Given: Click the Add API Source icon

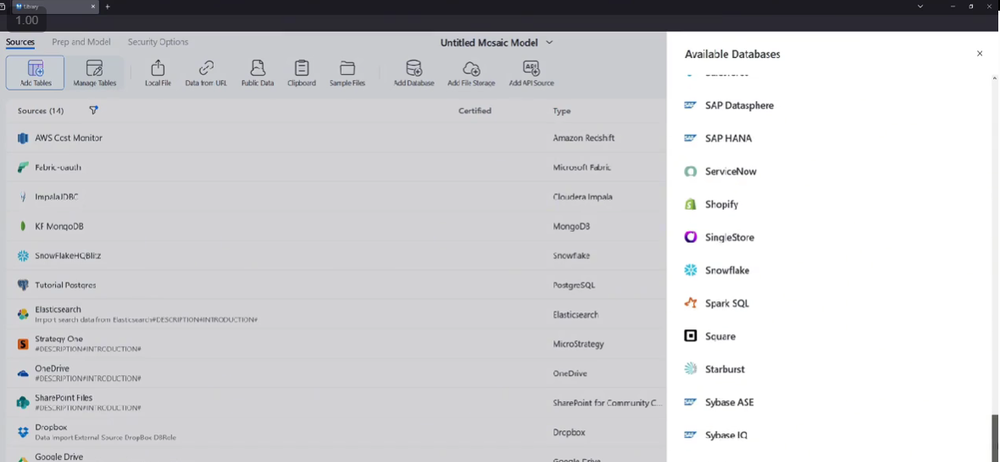Looking at the screenshot, I should click(531, 68).
